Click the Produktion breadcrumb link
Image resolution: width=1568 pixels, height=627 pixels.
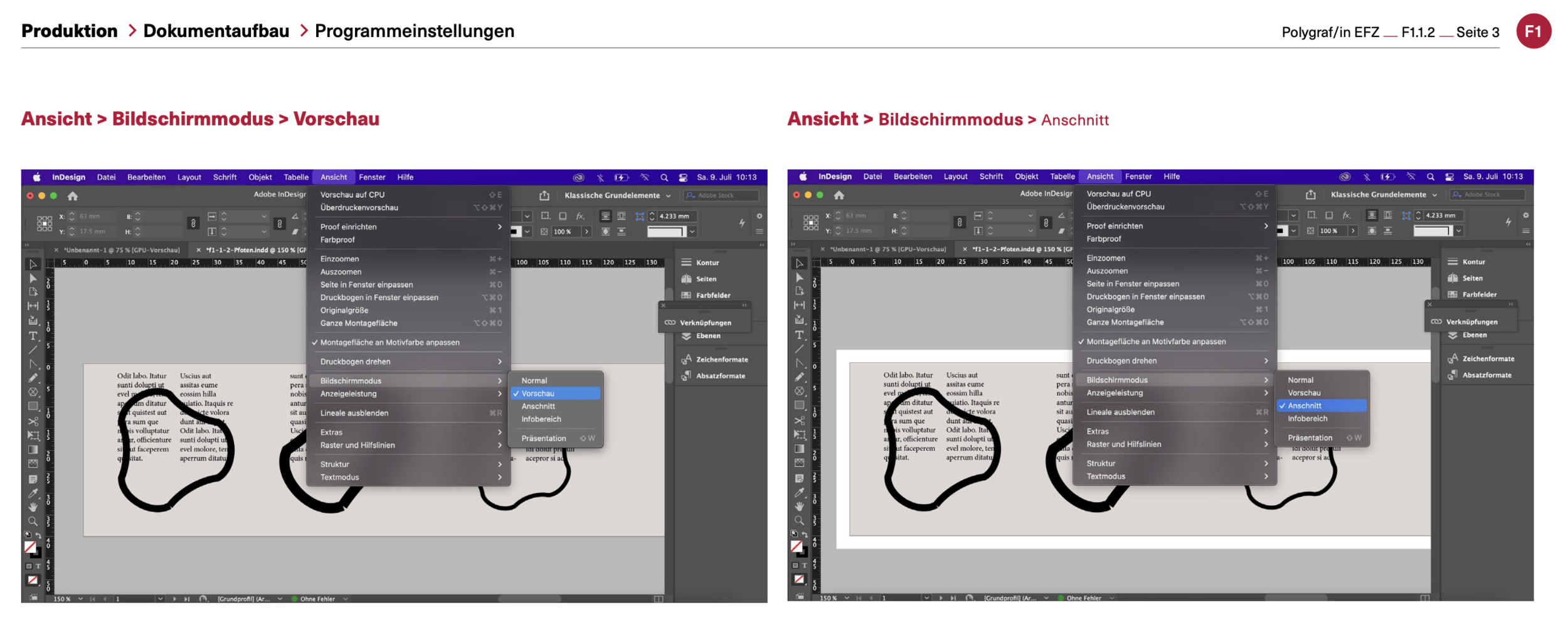coord(69,31)
